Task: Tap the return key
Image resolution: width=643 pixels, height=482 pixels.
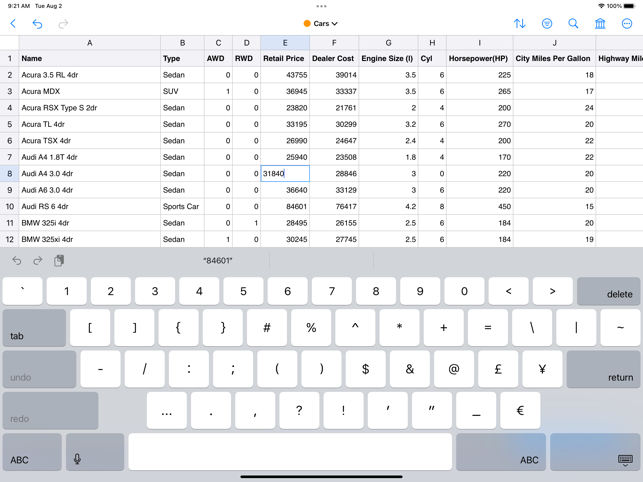Action: pyautogui.click(x=604, y=369)
